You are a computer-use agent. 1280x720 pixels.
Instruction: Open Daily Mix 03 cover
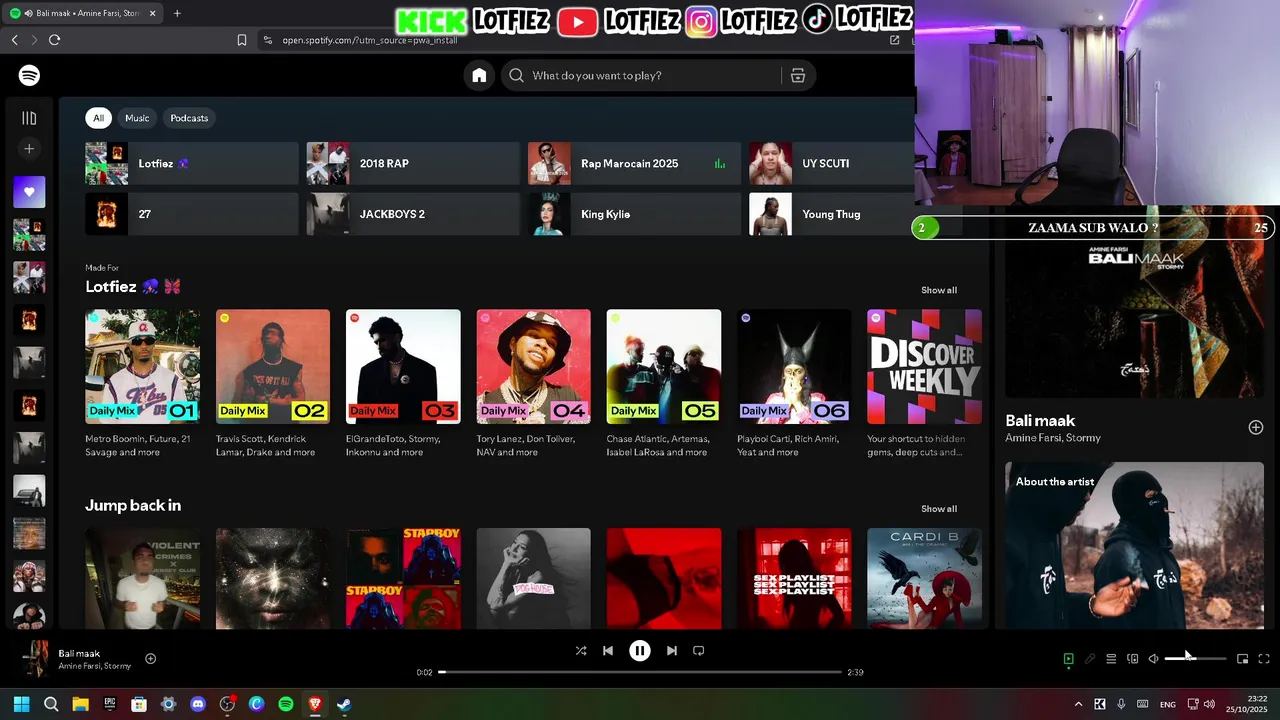pyautogui.click(x=403, y=367)
